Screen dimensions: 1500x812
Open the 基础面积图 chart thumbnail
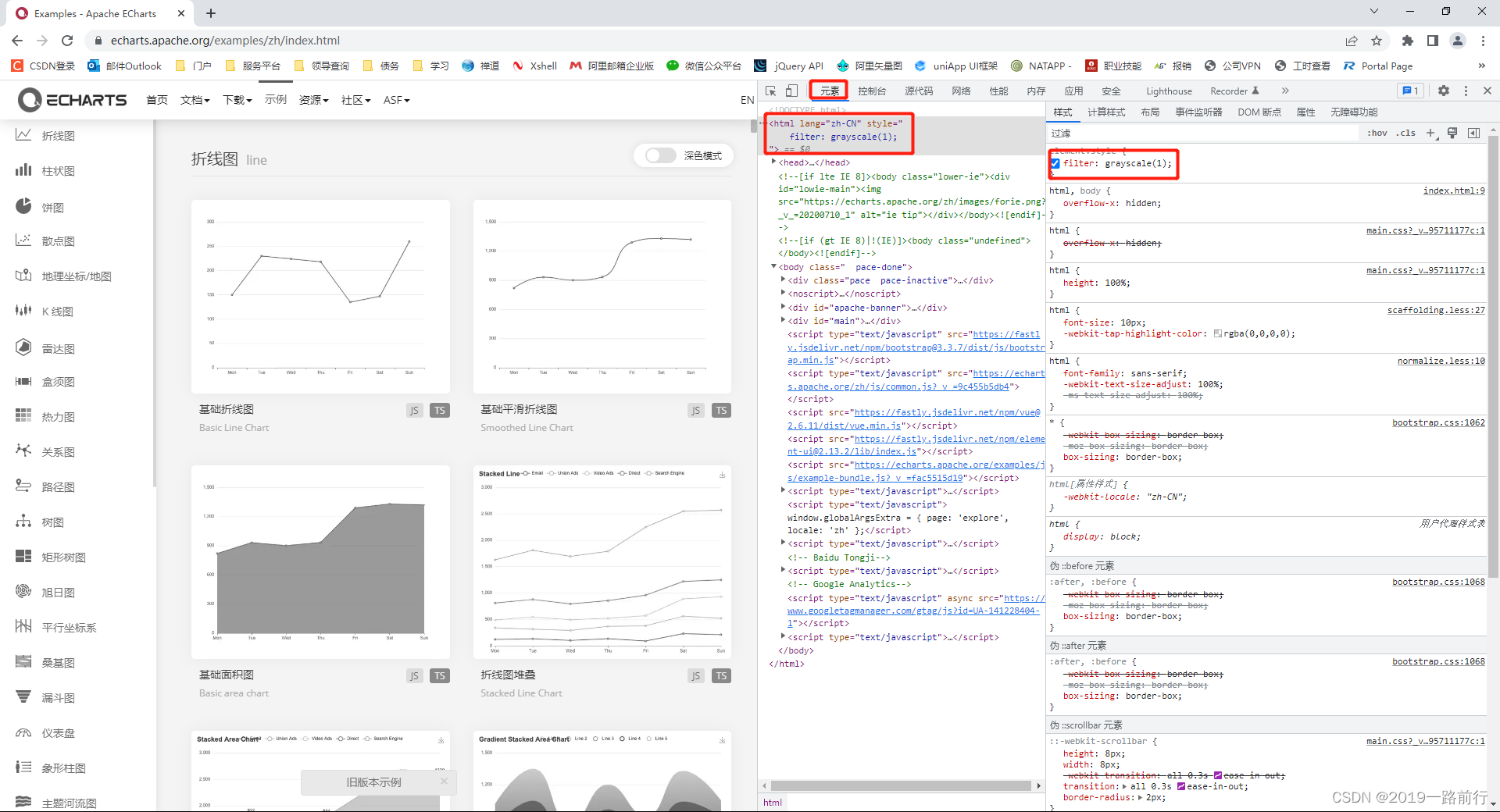(x=320, y=562)
